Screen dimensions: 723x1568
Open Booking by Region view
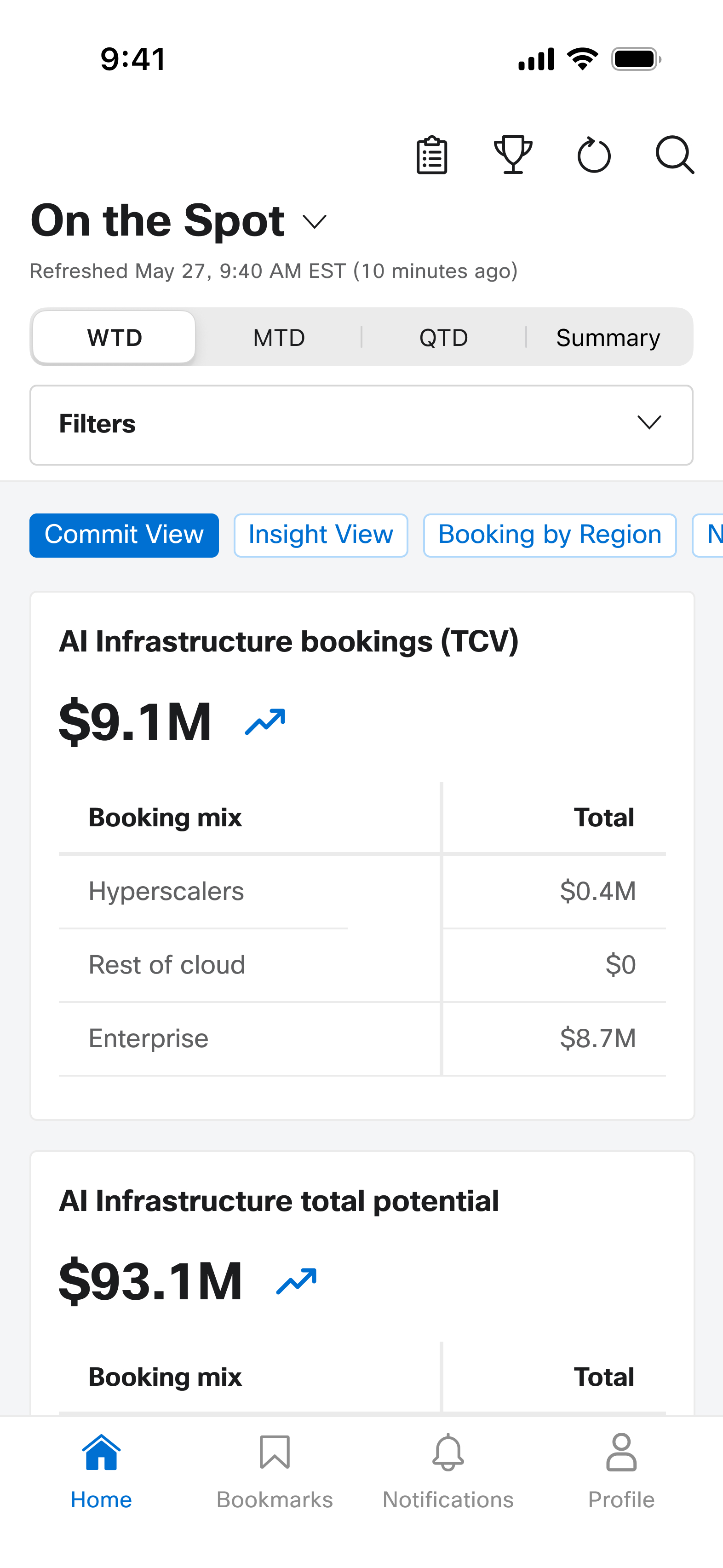(550, 535)
